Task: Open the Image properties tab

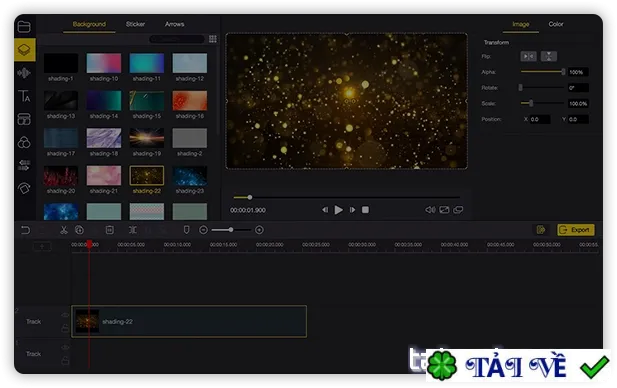Action: coord(521,24)
